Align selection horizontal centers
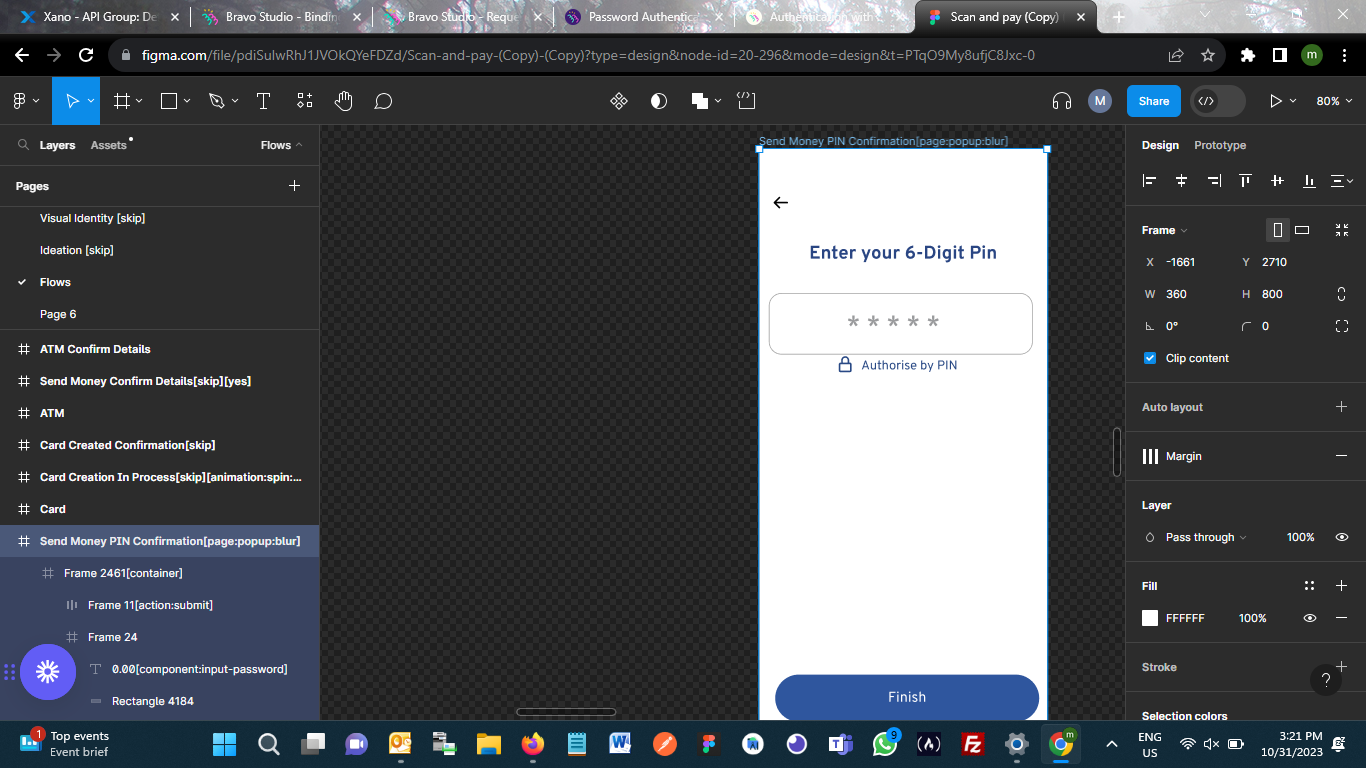The height and width of the screenshot is (768, 1366). coord(1182,181)
